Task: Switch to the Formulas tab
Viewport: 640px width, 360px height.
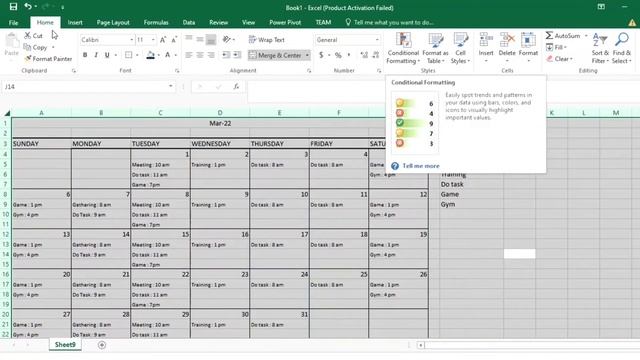Action: (x=156, y=22)
